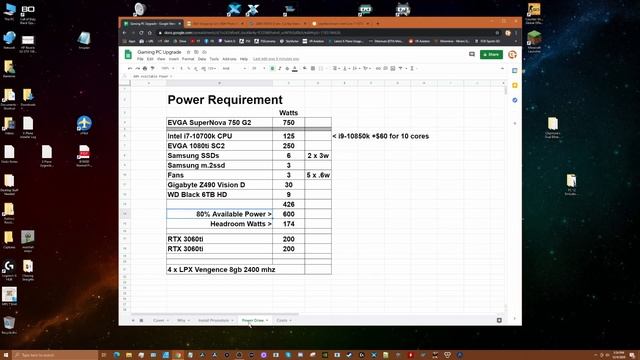Open This PC desktop icon
640x360 pixels.
9,11
